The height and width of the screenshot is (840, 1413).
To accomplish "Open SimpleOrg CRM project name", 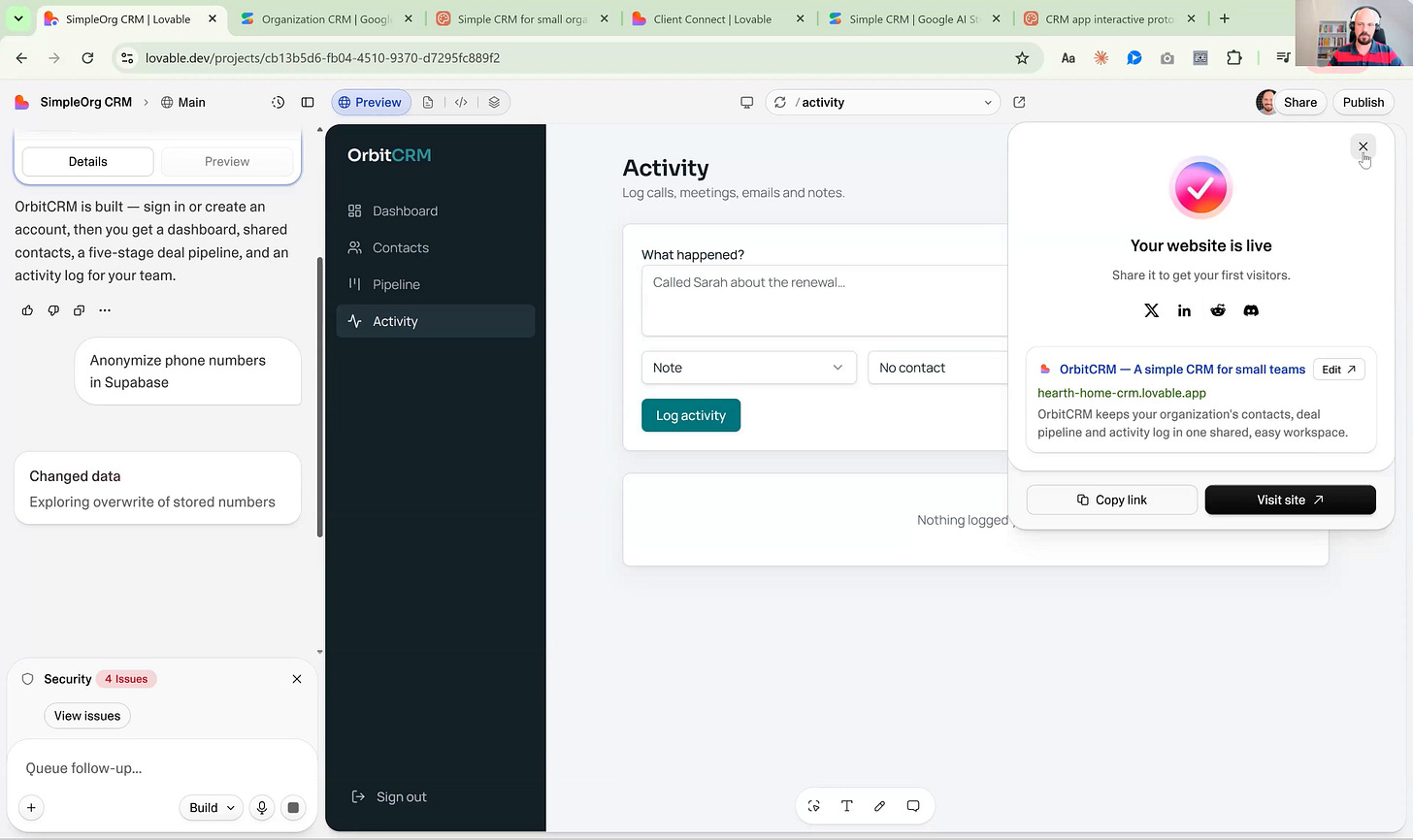I will click(x=85, y=102).
